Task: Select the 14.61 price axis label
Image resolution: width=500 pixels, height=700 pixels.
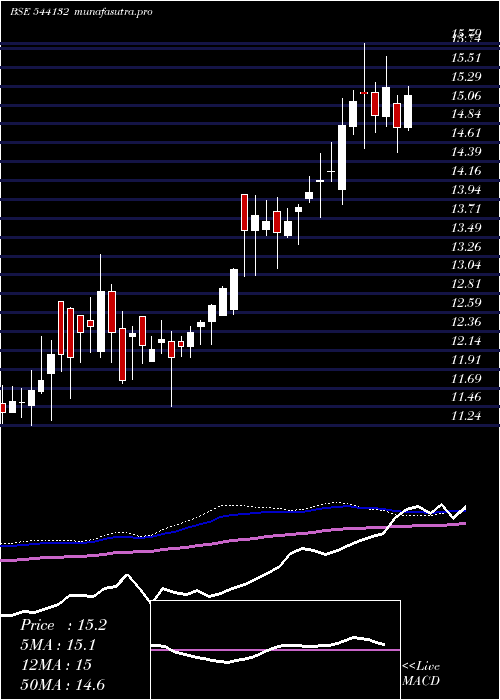Action: (466, 133)
